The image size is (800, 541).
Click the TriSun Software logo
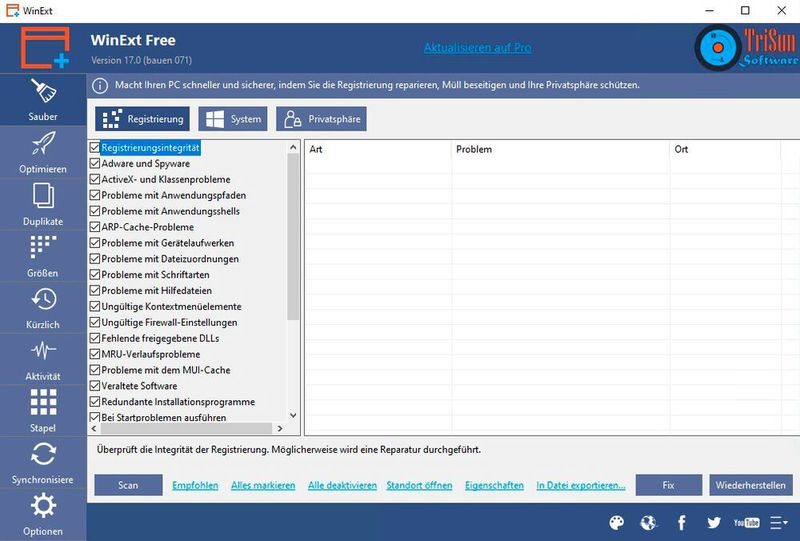746,48
